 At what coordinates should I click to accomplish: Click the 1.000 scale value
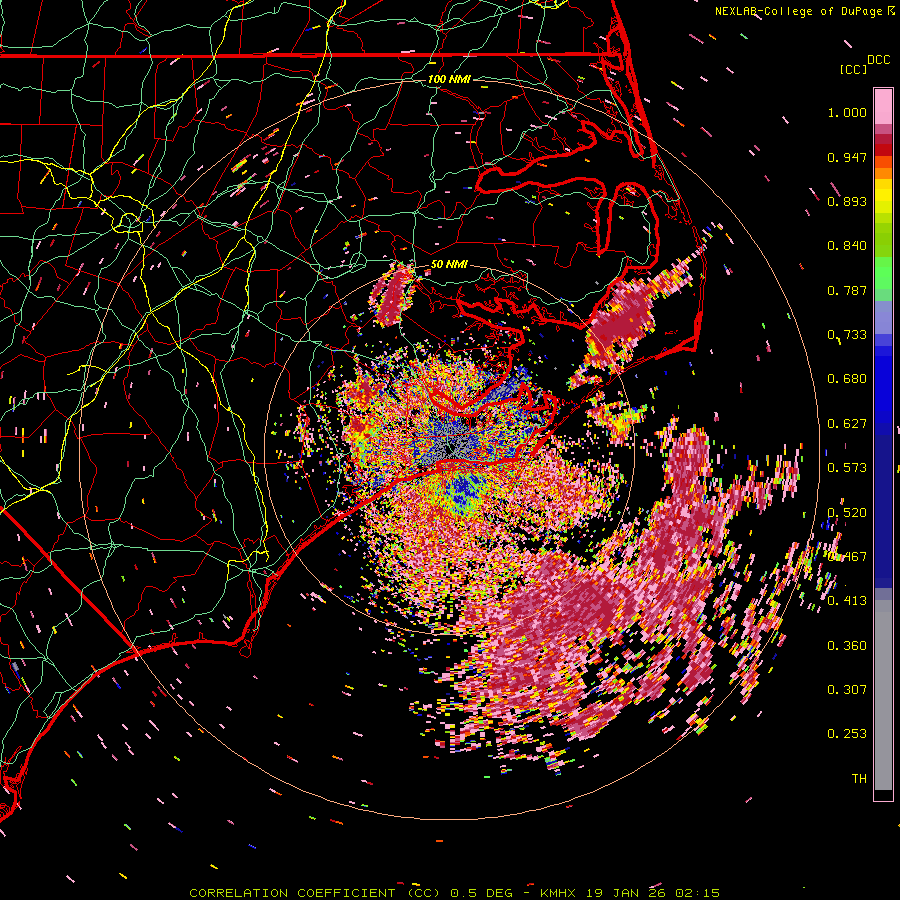click(x=847, y=112)
